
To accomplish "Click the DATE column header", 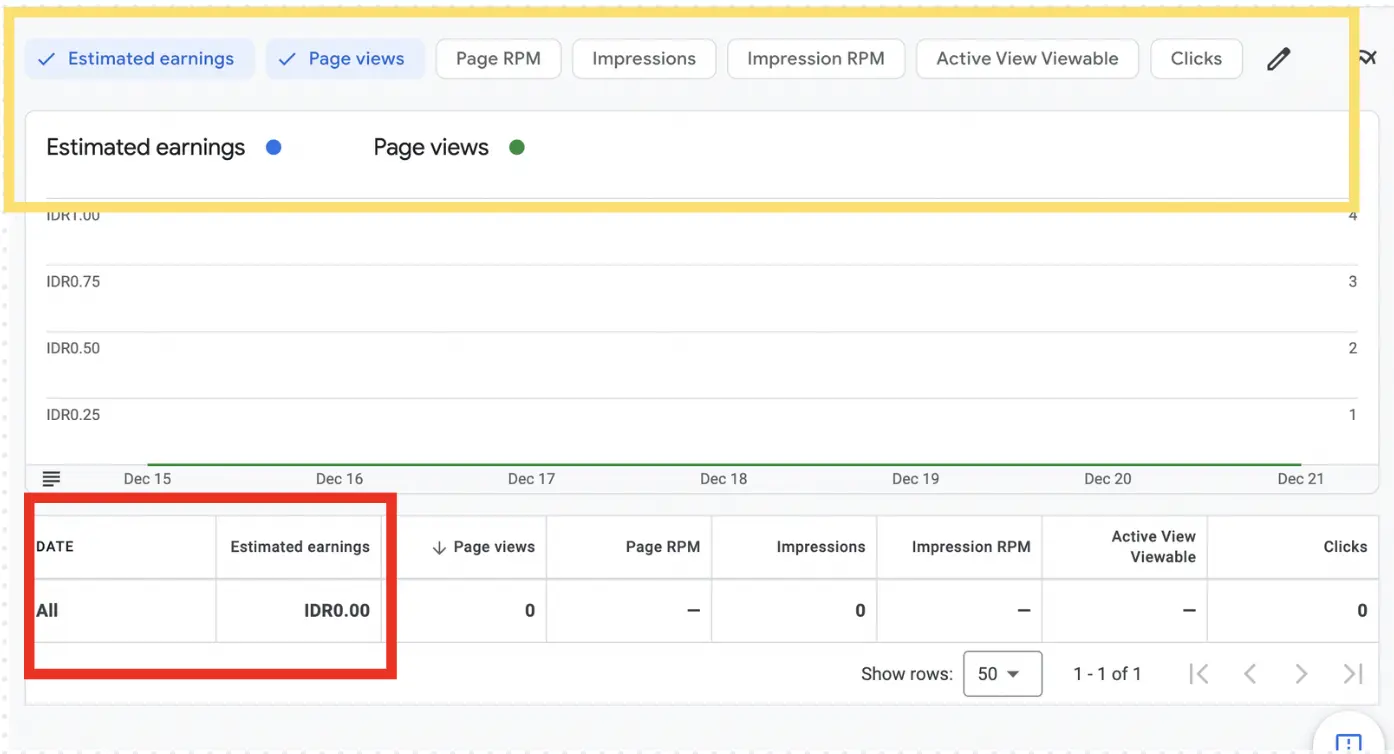I will (54, 547).
